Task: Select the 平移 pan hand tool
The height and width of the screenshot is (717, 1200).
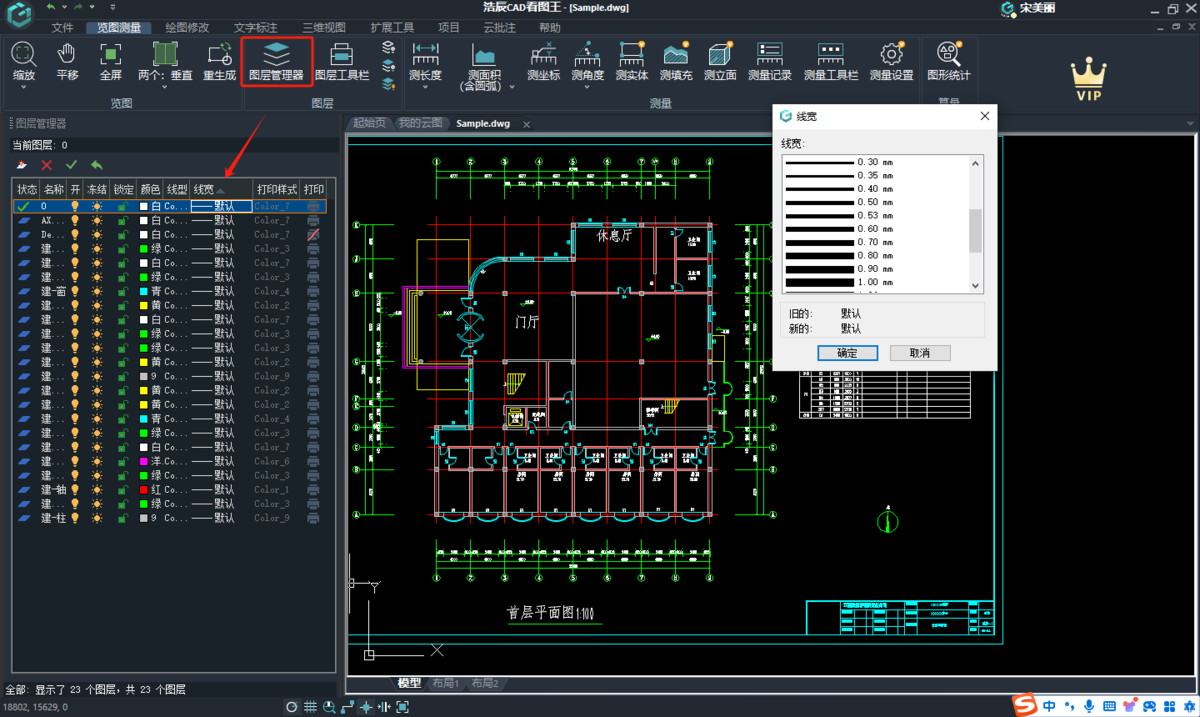Action: [x=67, y=60]
